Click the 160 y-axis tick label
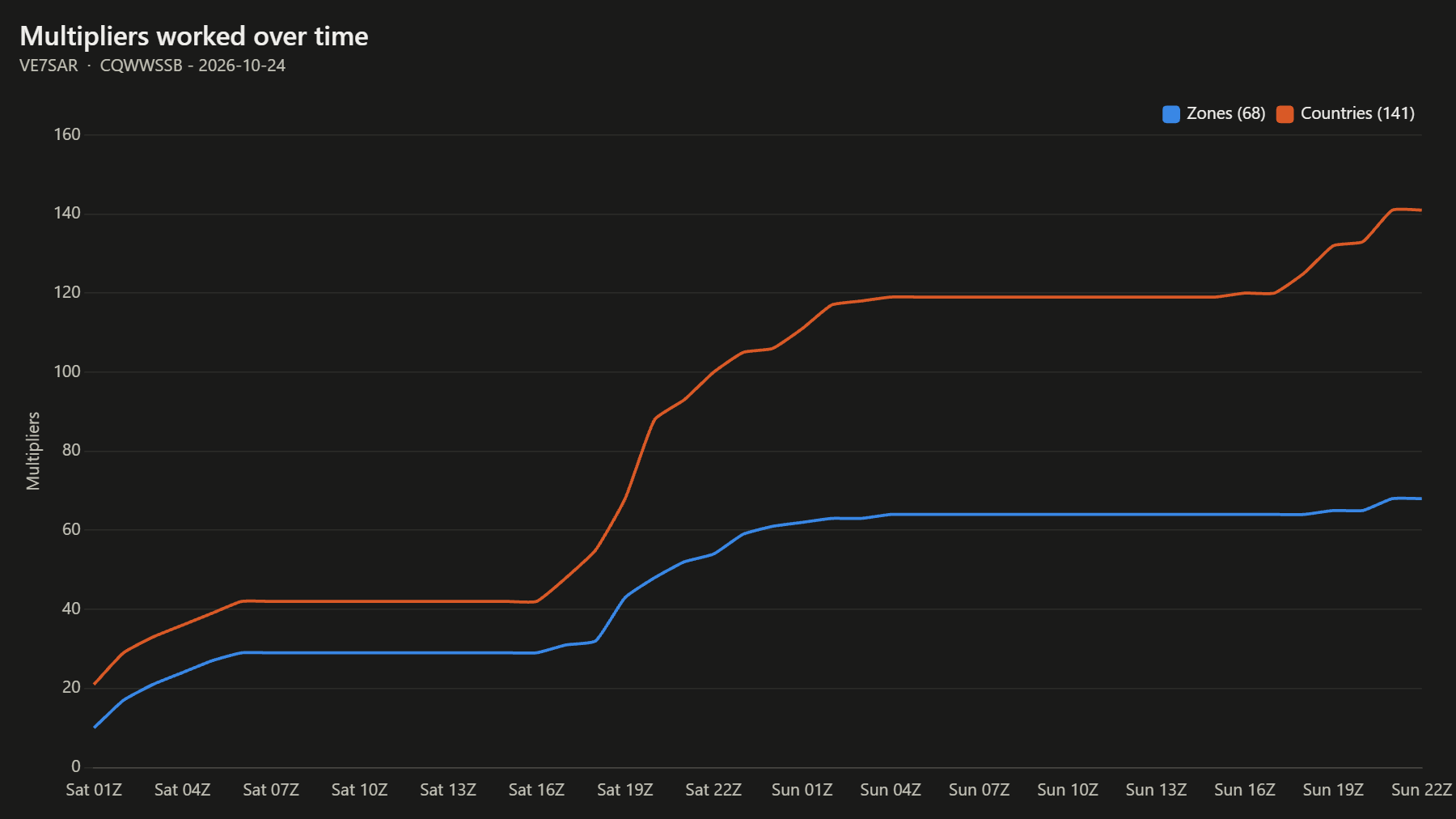 click(x=67, y=134)
